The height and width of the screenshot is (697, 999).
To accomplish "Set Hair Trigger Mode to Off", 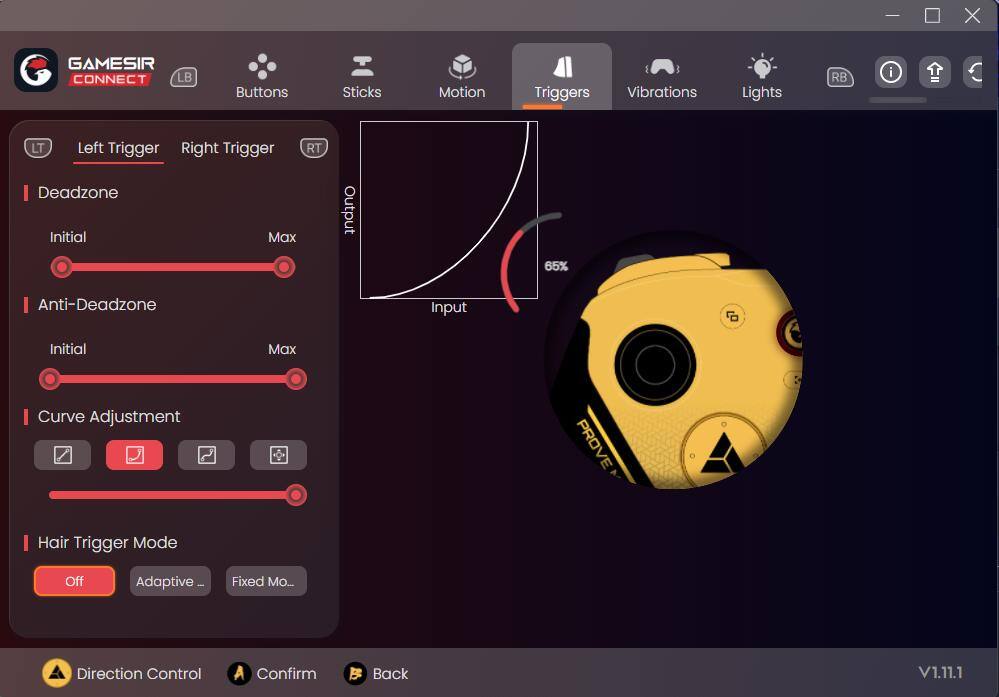I will click(x=75, y=581).
